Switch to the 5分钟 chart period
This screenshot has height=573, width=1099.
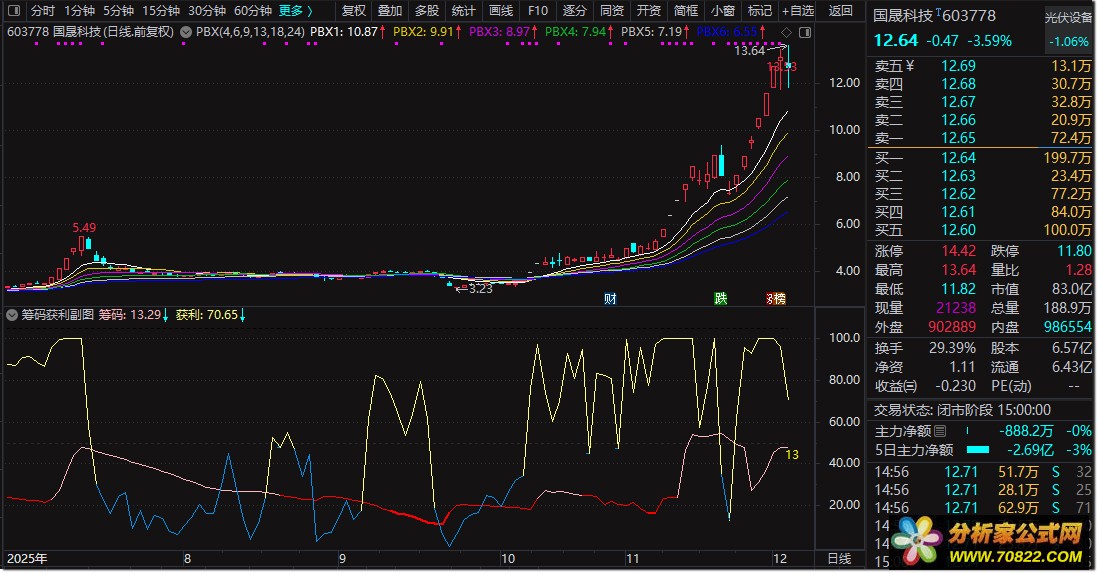pyautogui.click(x=119, y=11)
